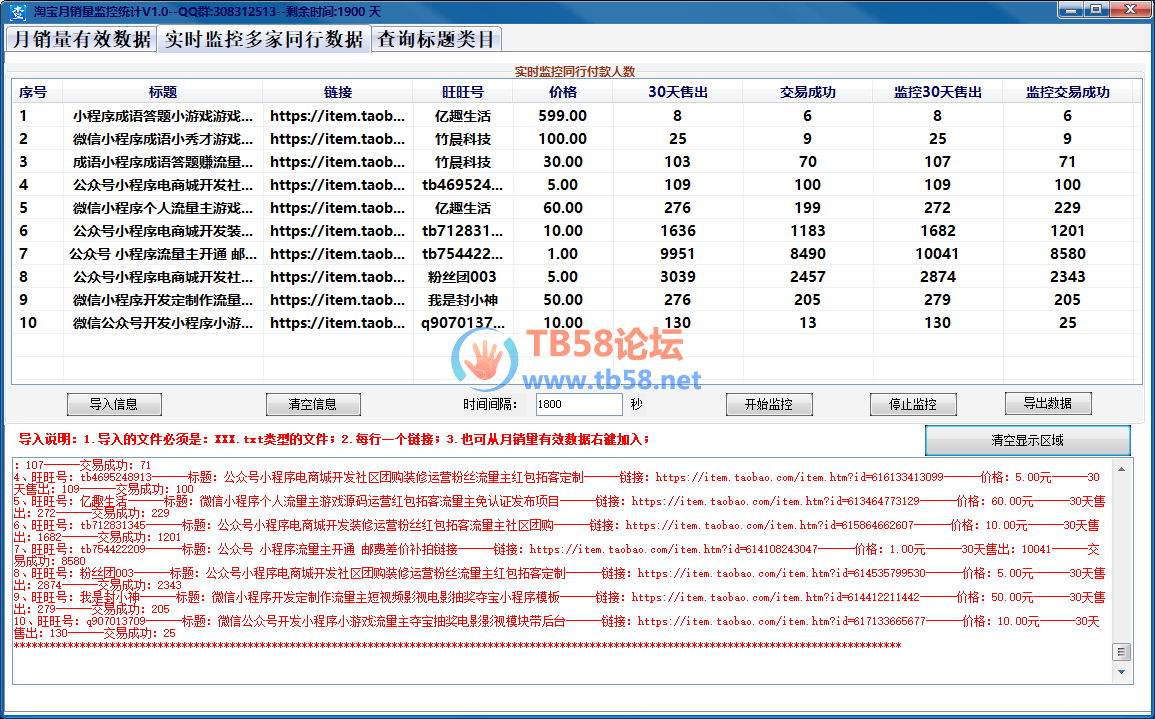Sort by 监控30天售出 column header

[938, 92]
